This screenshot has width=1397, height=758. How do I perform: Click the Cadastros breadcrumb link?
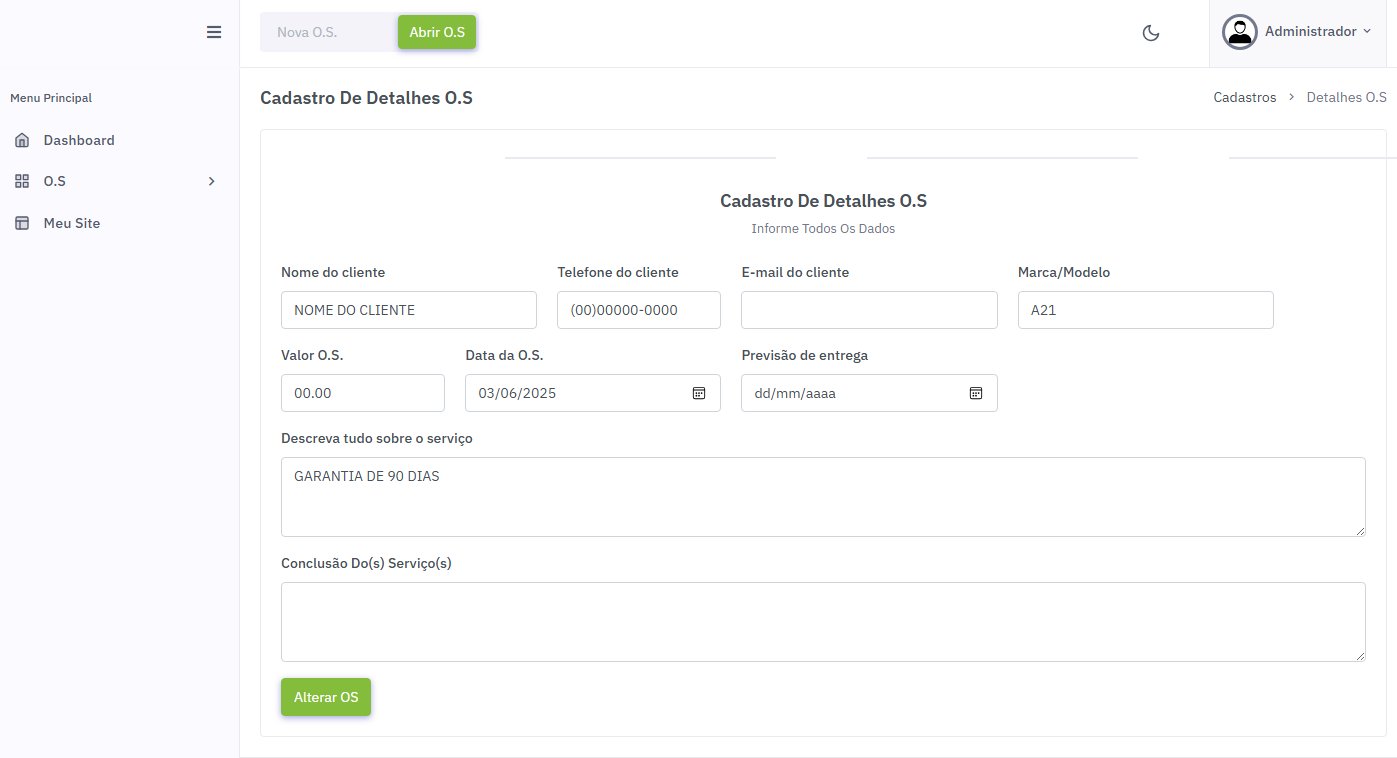1244,98
